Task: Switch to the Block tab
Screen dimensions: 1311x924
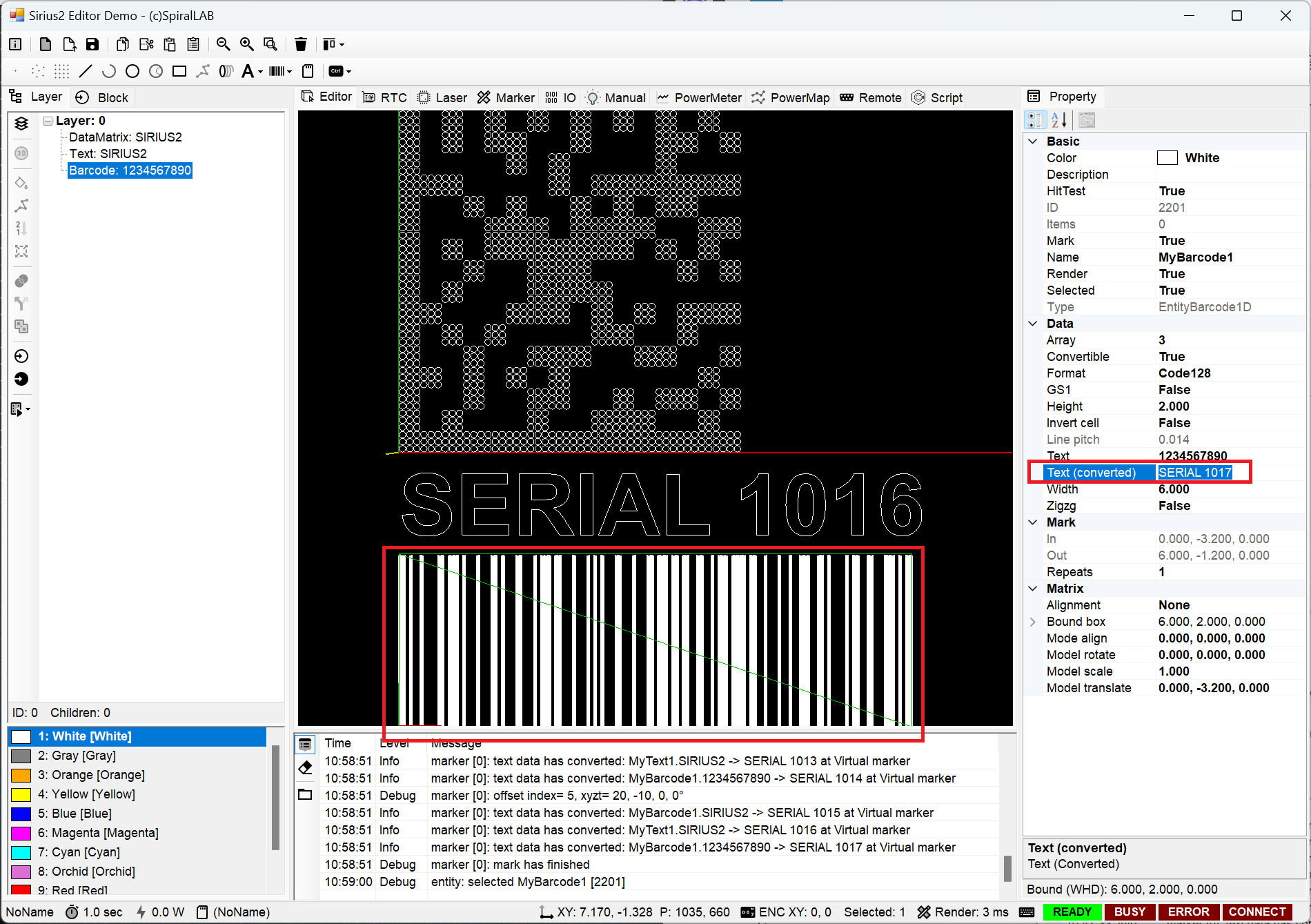Action: click(102, 97)
